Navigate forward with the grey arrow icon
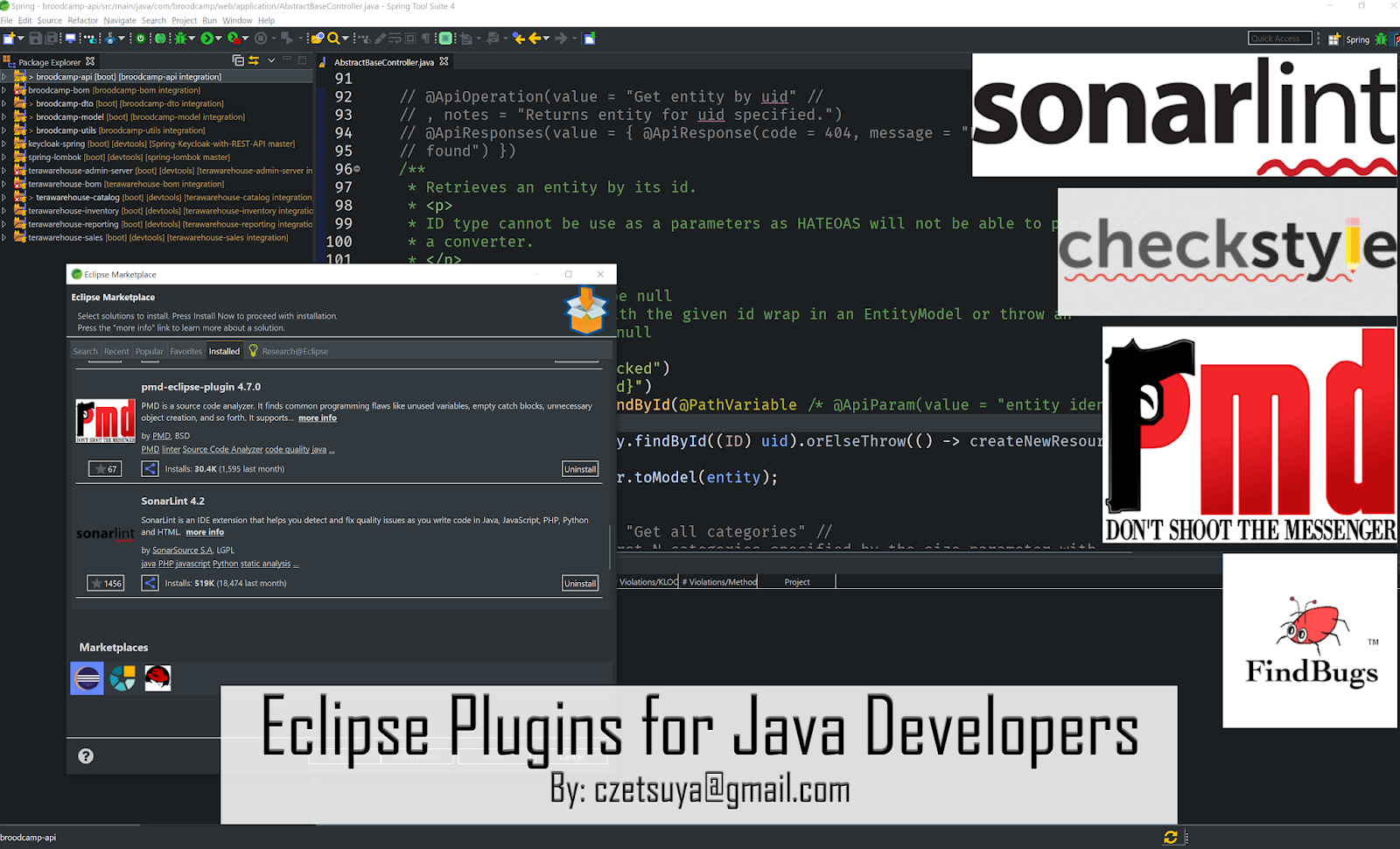 (562, 39)
